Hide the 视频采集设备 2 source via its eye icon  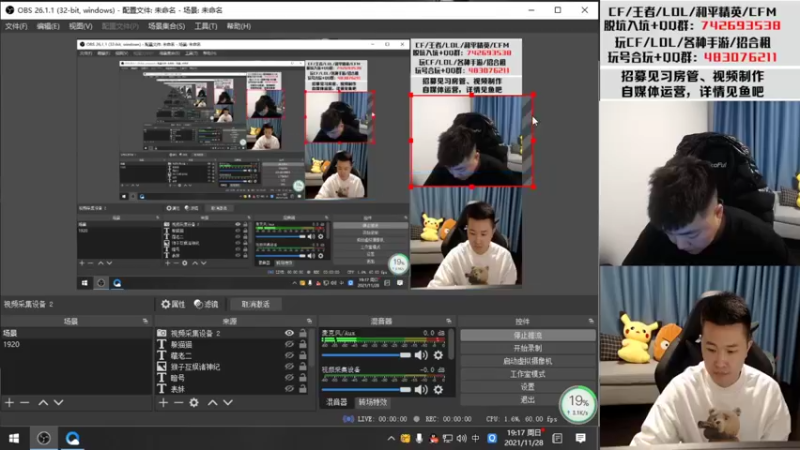[x=289, y=333]
